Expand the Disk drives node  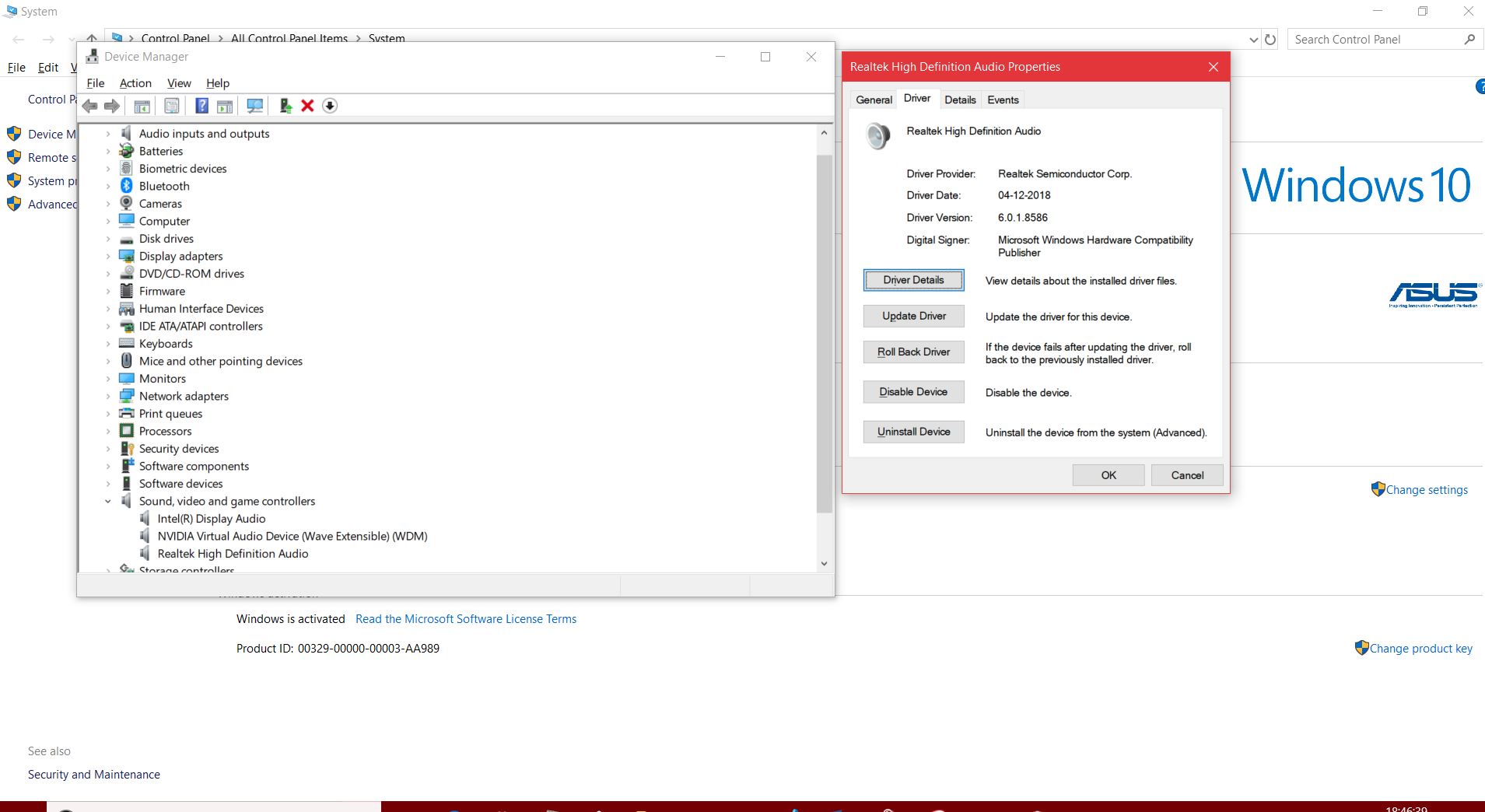(108, 239)
